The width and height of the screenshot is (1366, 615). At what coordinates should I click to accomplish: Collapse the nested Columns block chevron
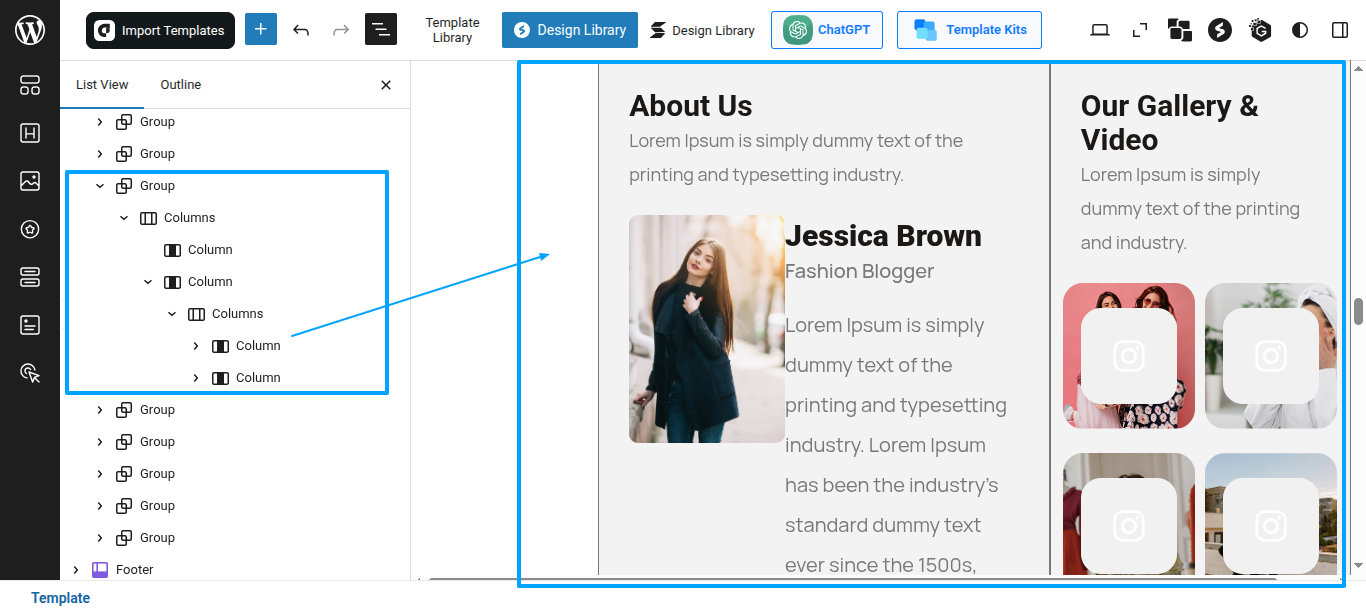point(172,314)
